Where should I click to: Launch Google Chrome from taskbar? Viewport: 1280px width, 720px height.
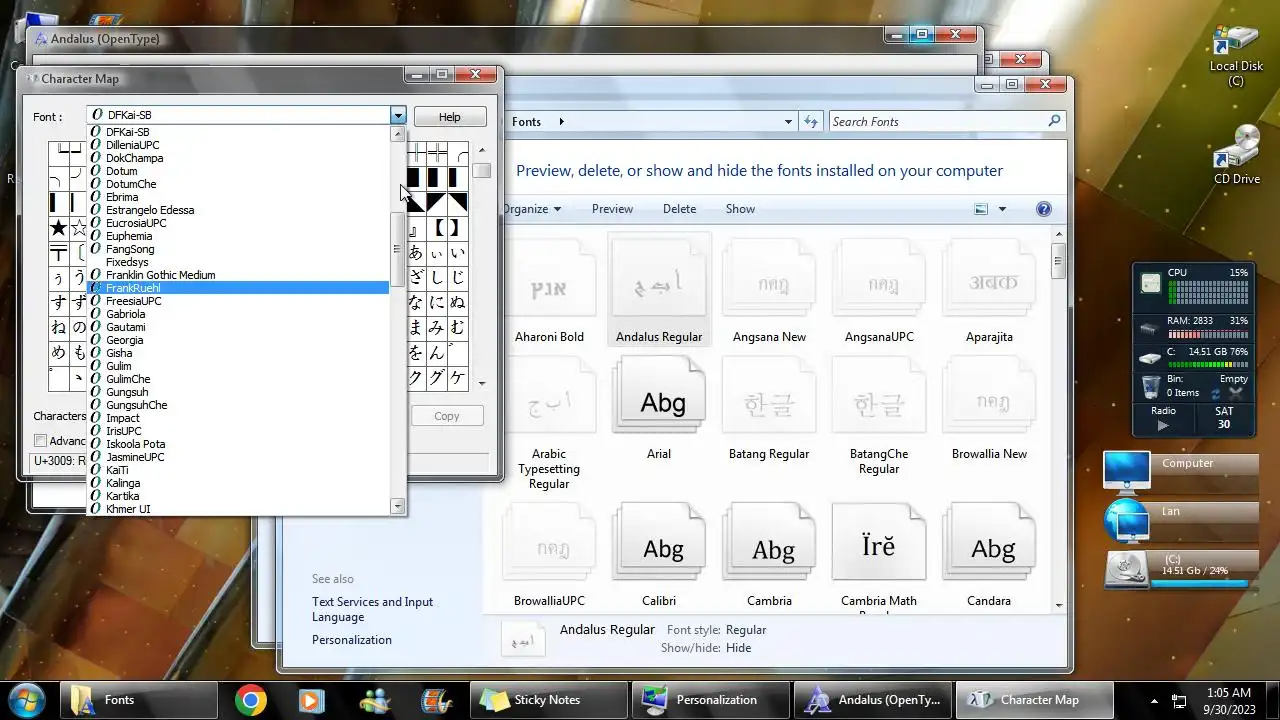[251, 700]
